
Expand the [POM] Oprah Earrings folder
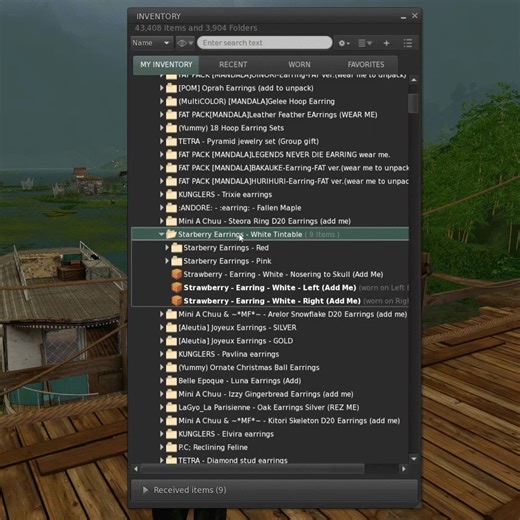point(162,88)
